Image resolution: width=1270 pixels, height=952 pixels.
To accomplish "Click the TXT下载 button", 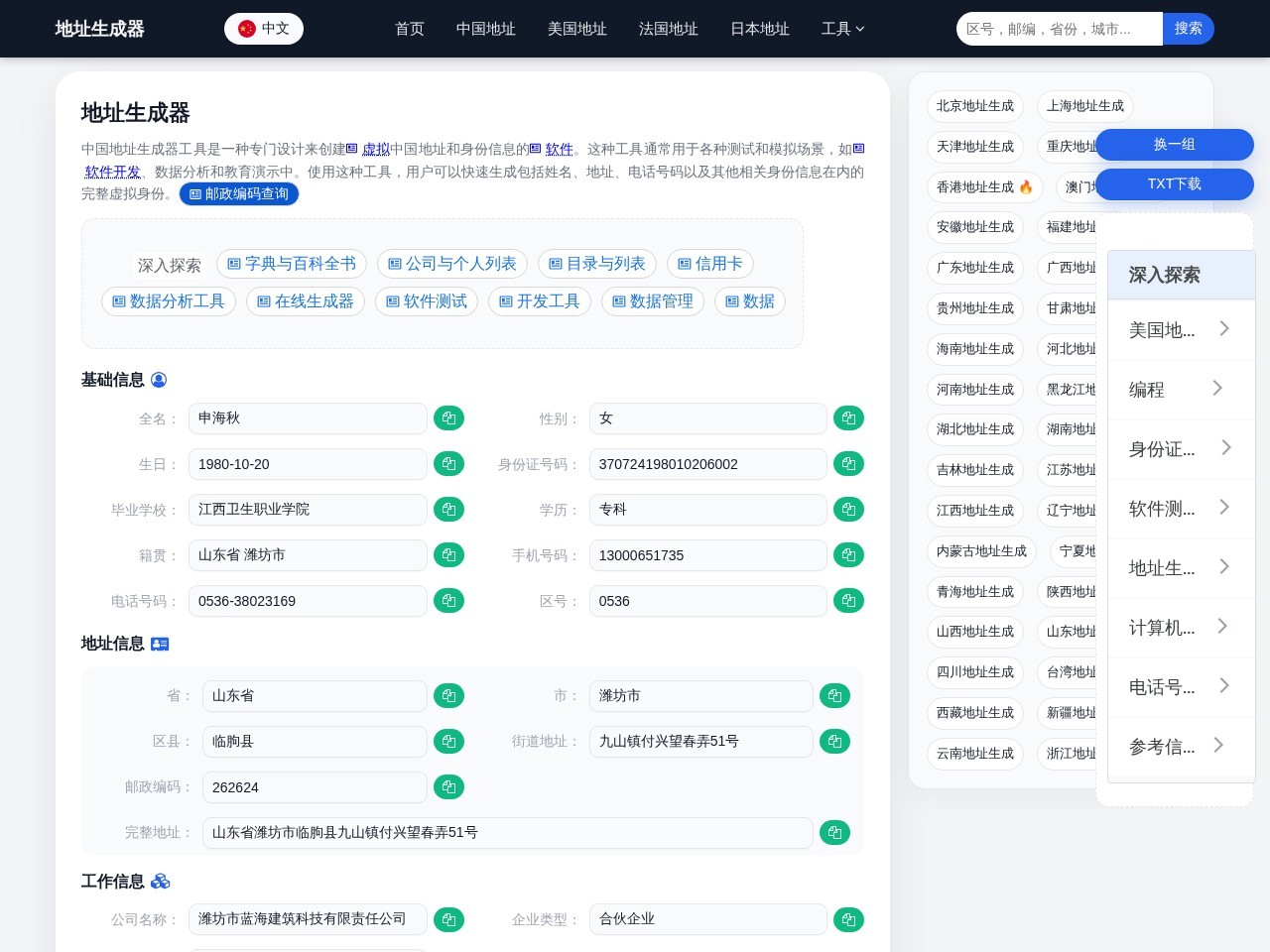I will coord(1175,184).
